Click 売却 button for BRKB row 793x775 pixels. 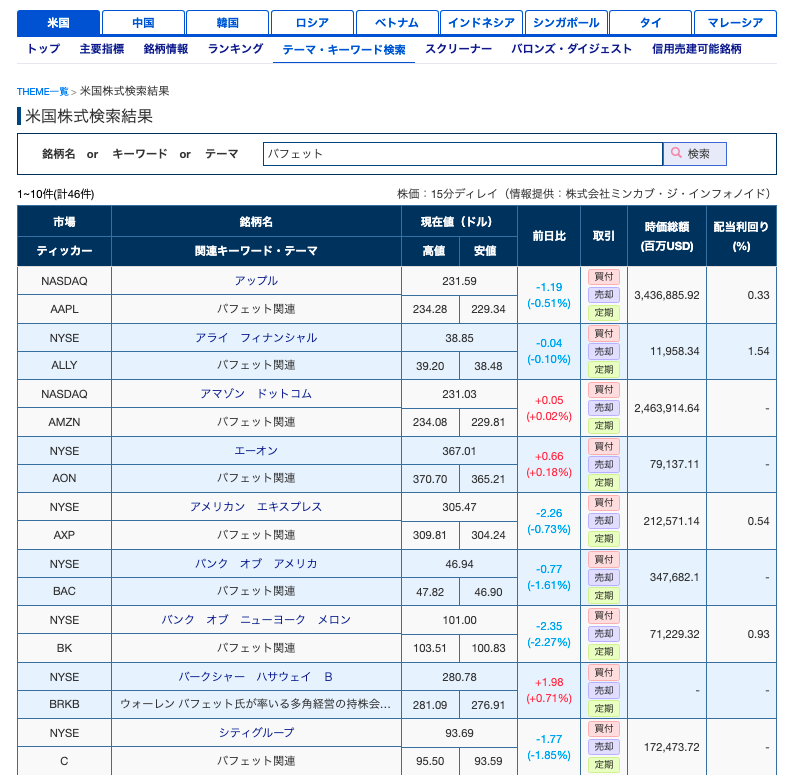(x=604, y=690)
